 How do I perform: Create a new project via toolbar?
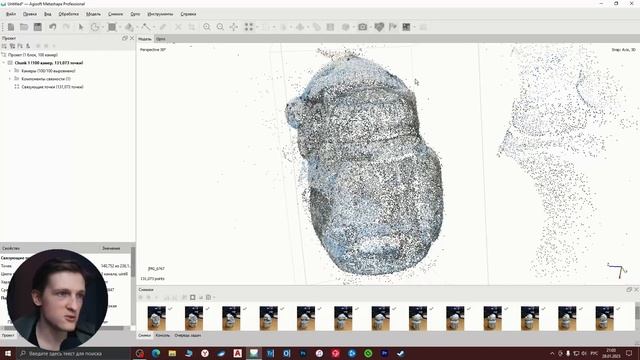(11, 27)
